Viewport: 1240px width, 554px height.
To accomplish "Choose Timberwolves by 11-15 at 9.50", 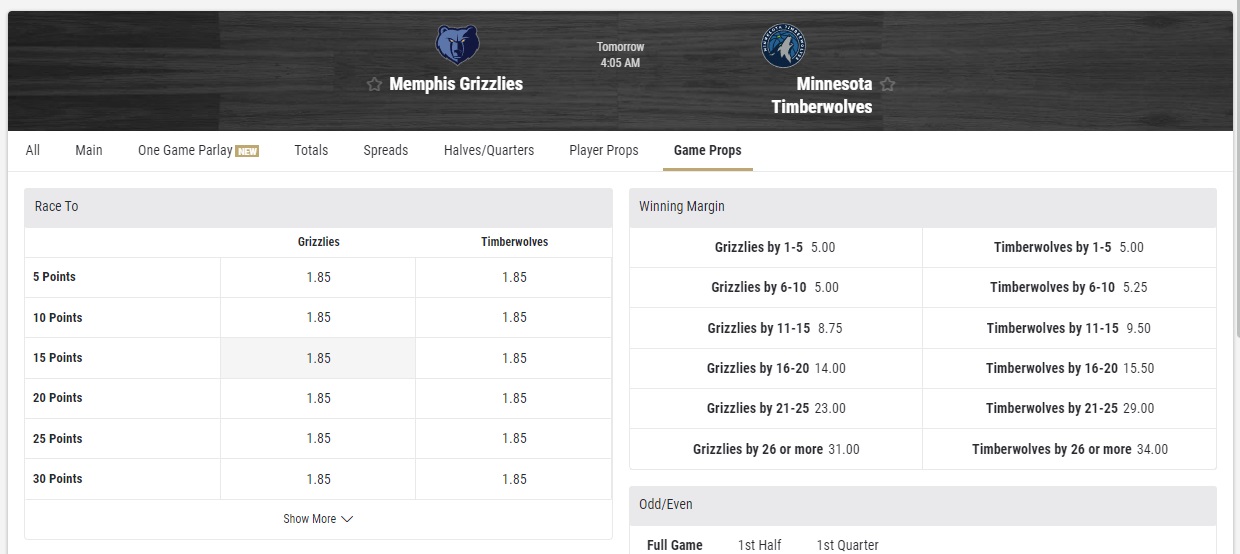I will pyautogui.click(x=1069, y=328).
